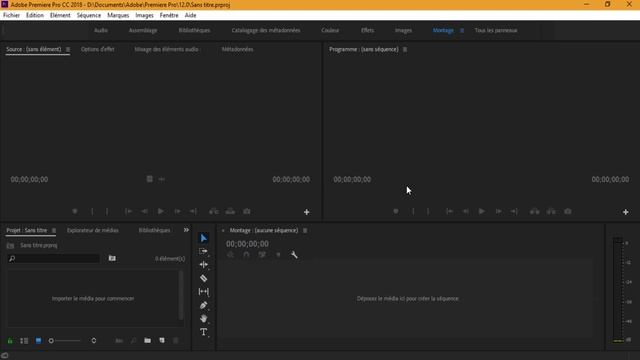Click Project panel search field

[x=53, y=258]
